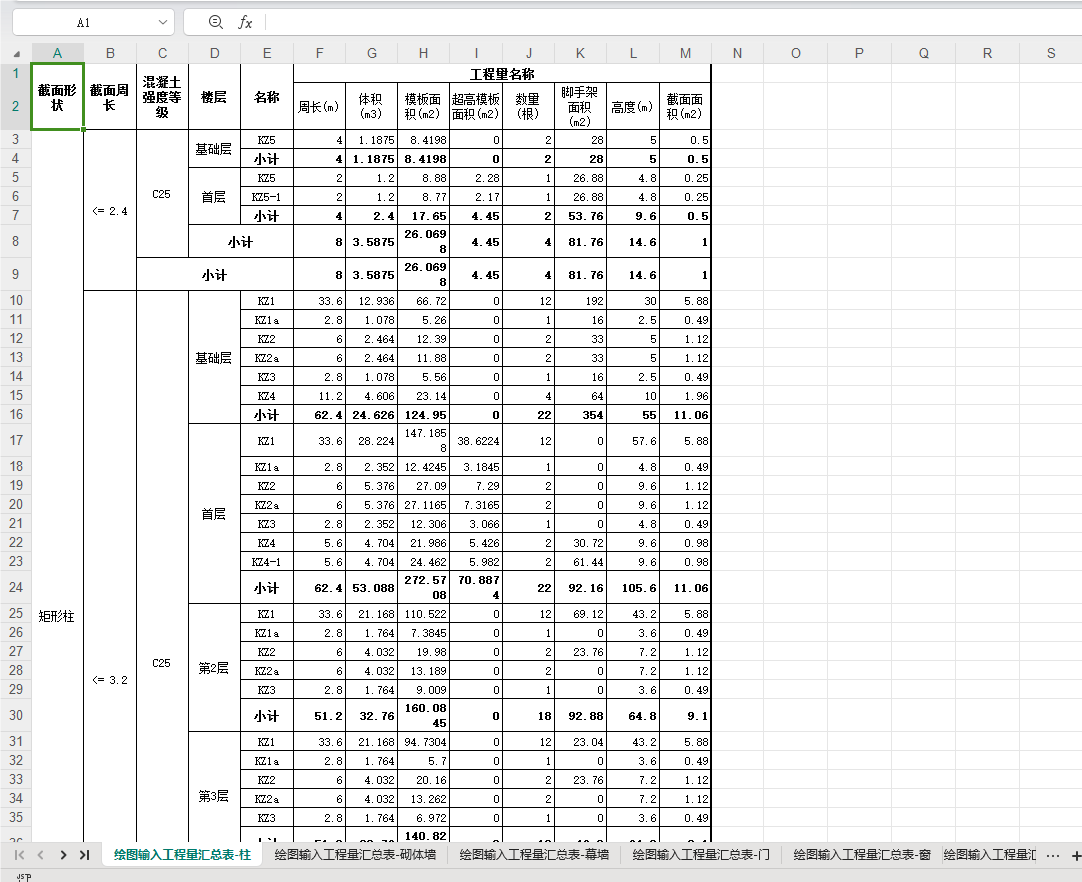Screen dimensions: 1082x882
Task: Click the 体积(m3) header cell
Action: [371, 107]
